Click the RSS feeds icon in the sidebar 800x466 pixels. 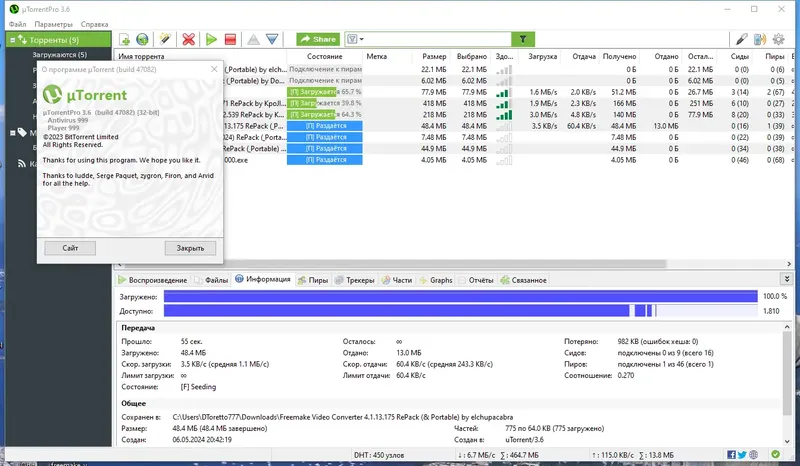pyautogui.click(x=22, y=163)
